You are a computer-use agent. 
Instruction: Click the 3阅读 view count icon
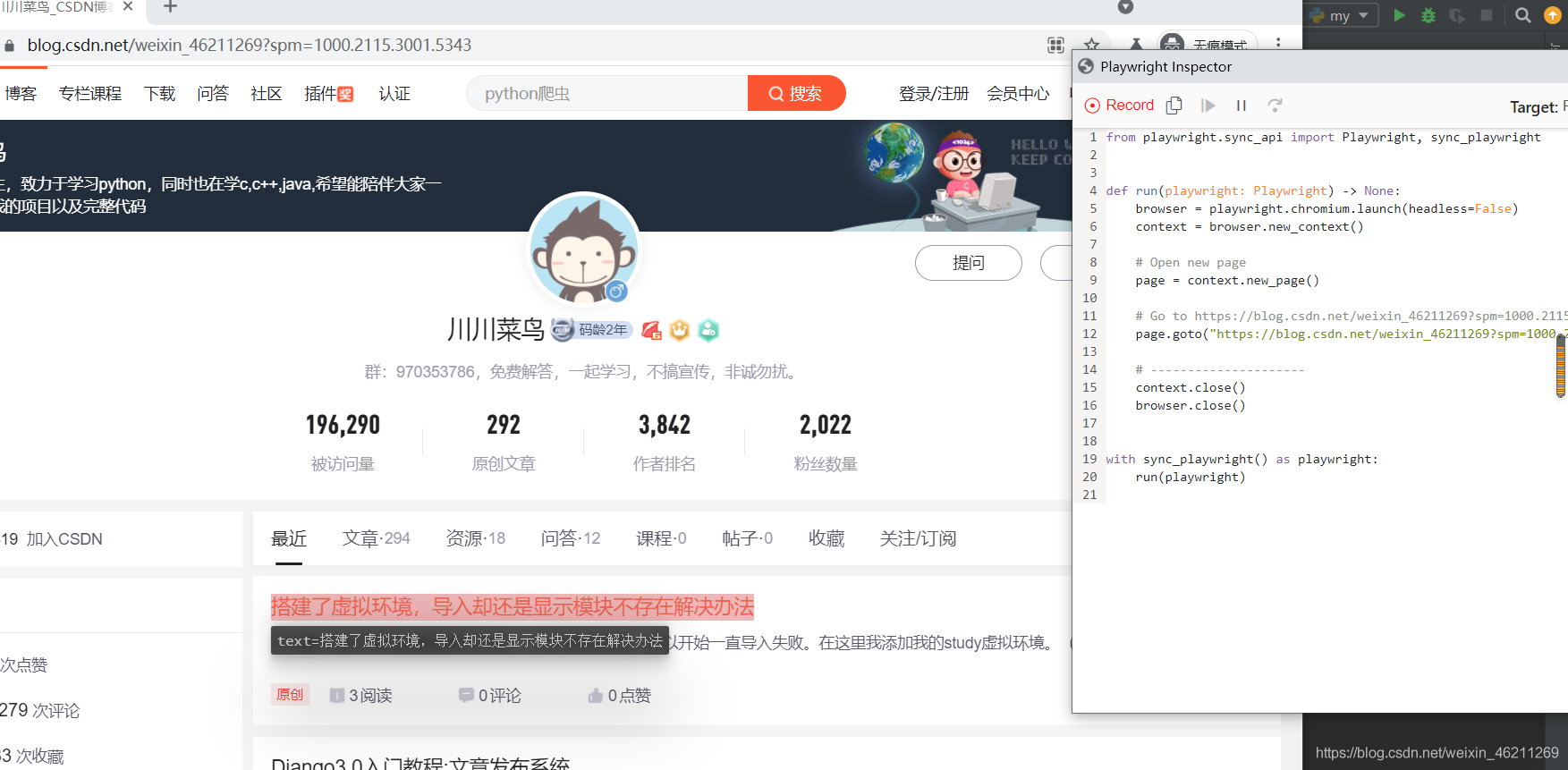(x=337, y=696)
